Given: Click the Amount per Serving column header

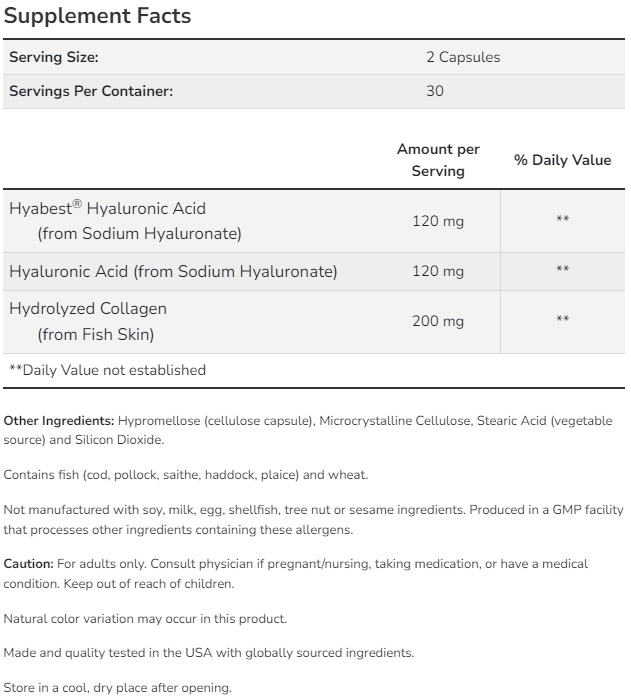Looking at the screenshot, I should point(438,160).
